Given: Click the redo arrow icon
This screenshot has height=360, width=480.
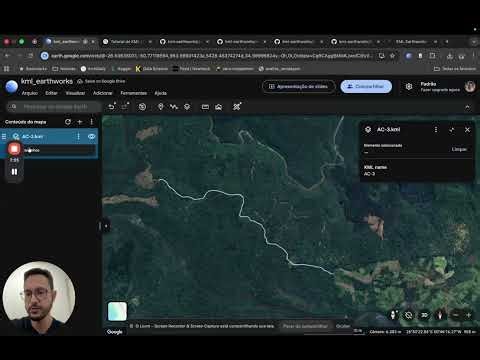Looking at the screenshot, I should [x=125, y=107].
